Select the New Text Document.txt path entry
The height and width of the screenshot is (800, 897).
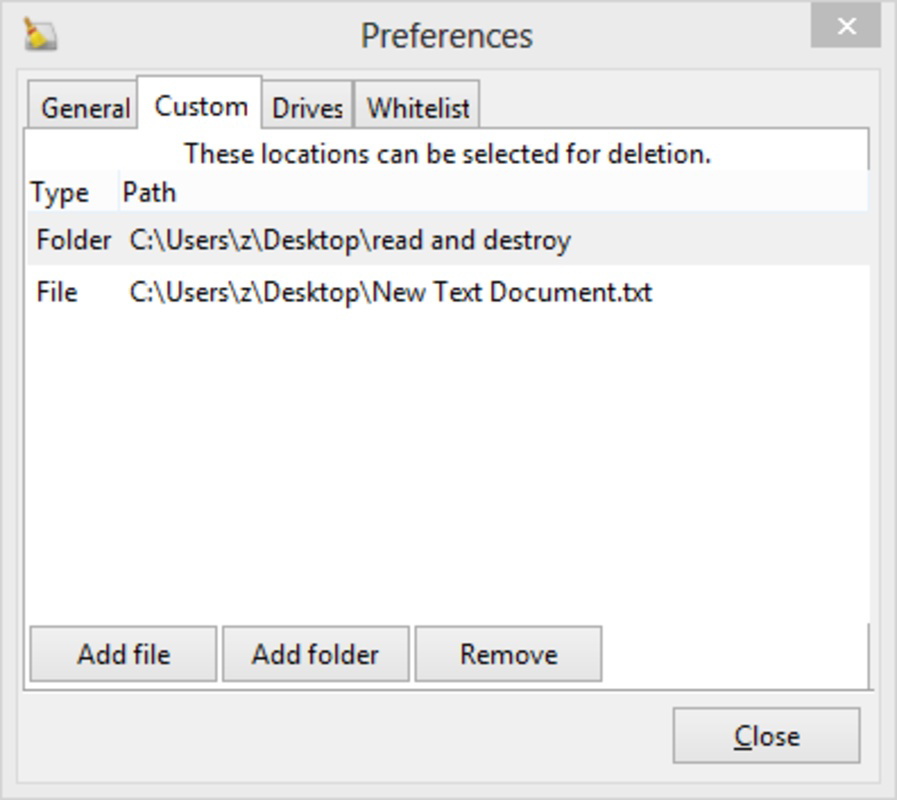pos(391,292)
